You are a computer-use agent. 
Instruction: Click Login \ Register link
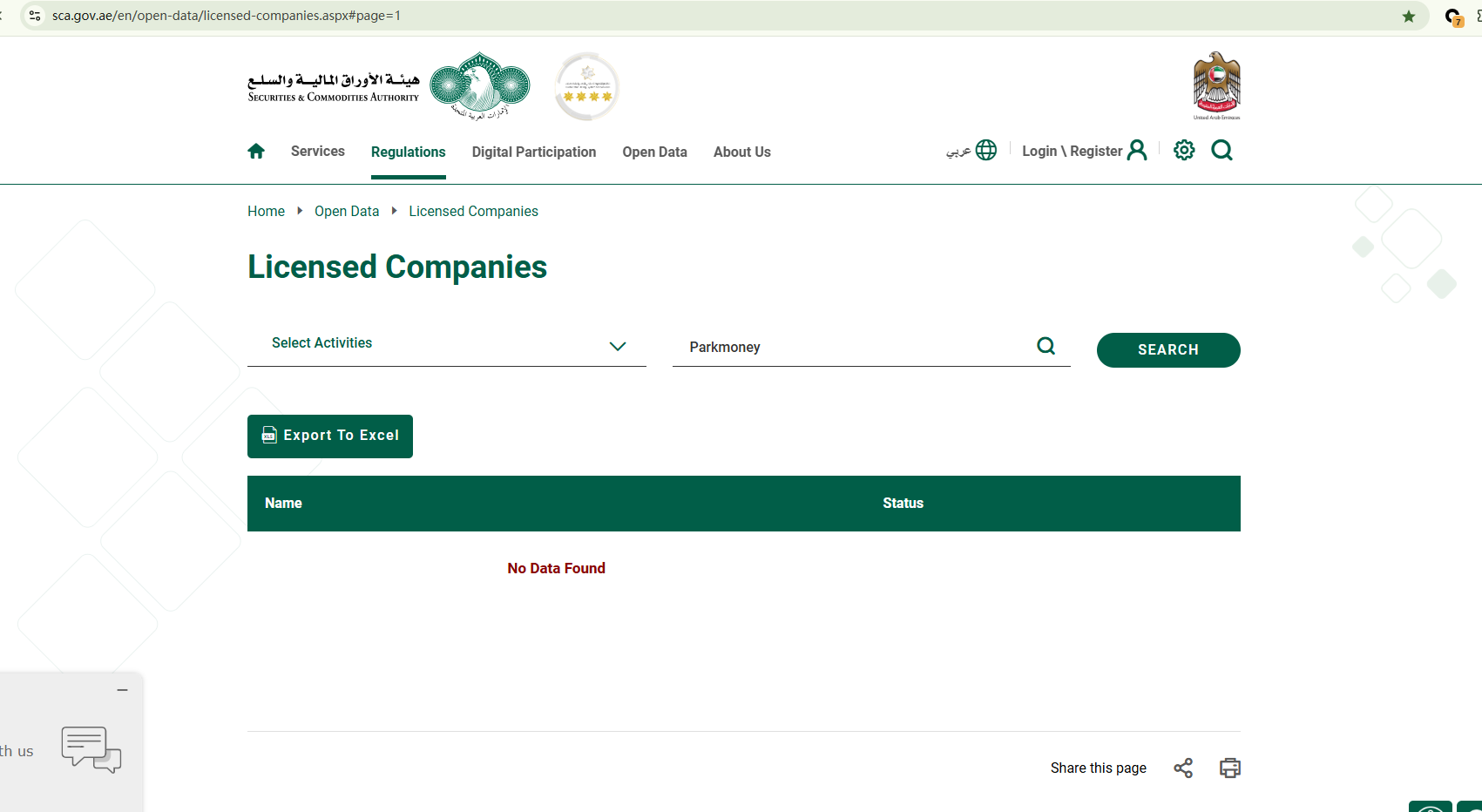coord(1073,151)
